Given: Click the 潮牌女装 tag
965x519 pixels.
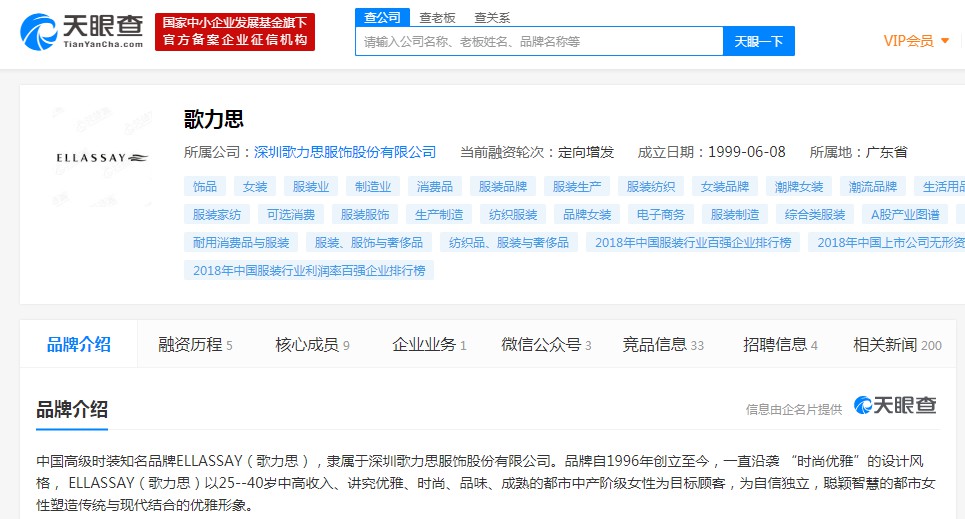Looking at the screenshot, I should pyautogui.click(x=799, y=187).
